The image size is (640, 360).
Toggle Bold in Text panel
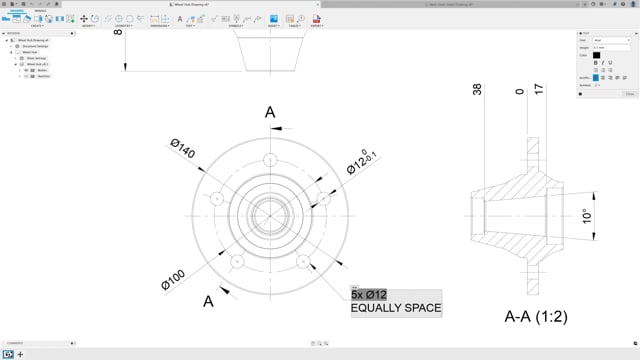coord(596,63)
